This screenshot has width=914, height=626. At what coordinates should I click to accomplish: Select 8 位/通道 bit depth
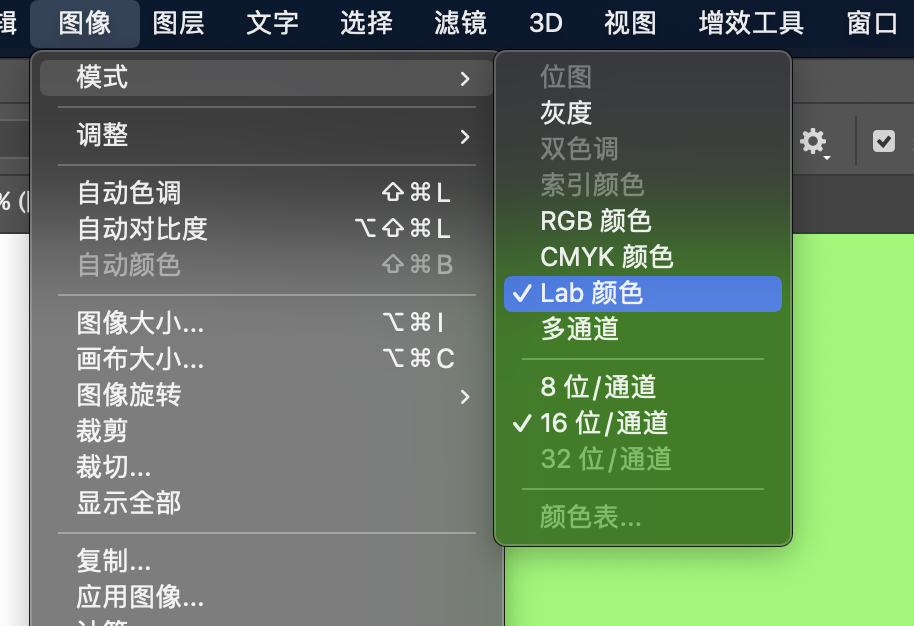pyautogui.click(x=598, y=387)
